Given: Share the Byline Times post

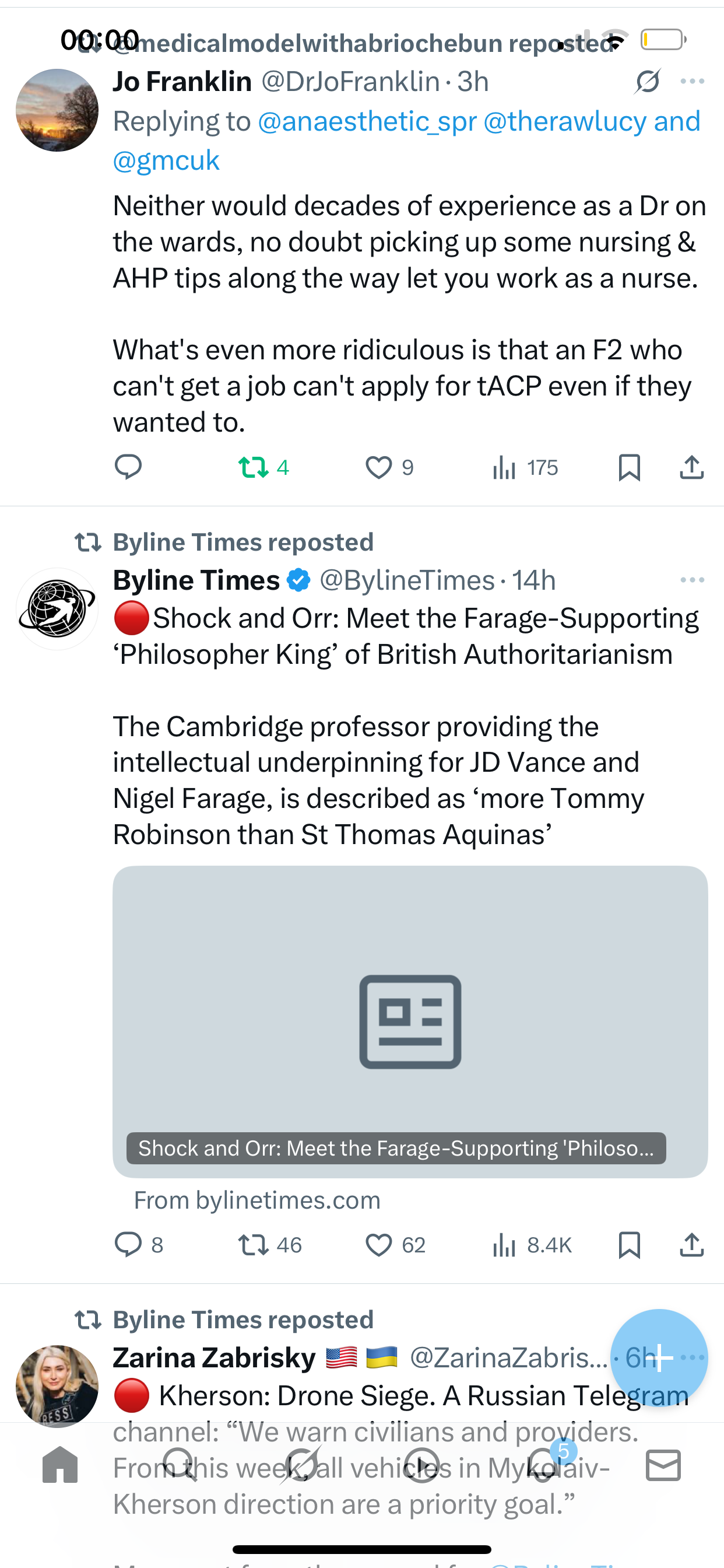Looking at the screenshot, I should coord(692,1245).
